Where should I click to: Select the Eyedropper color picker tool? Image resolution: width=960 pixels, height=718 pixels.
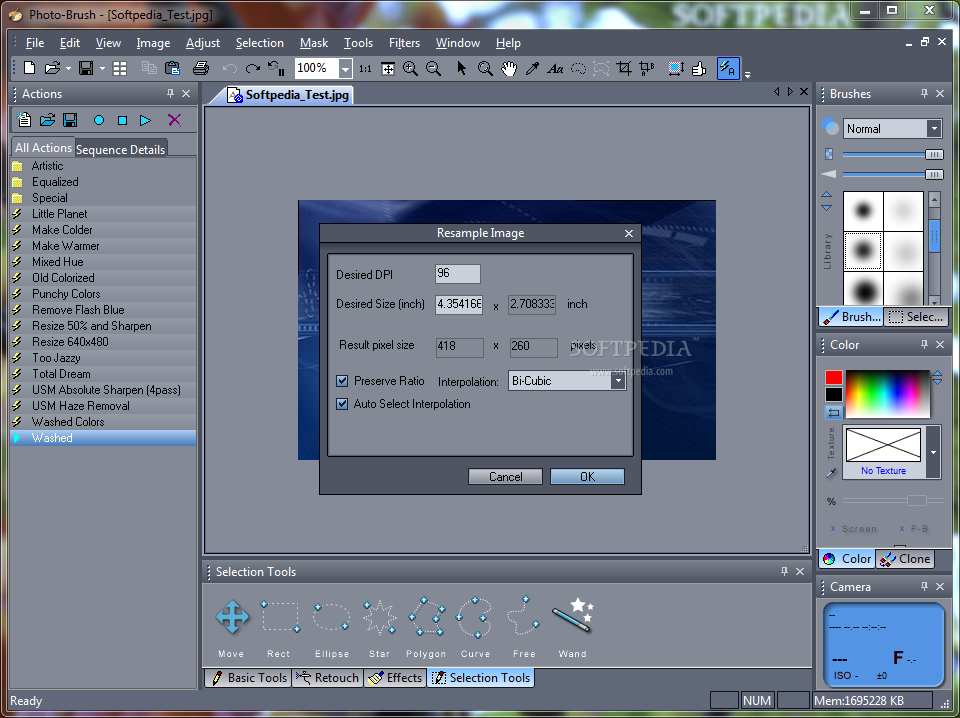click(x=532, y=68)
